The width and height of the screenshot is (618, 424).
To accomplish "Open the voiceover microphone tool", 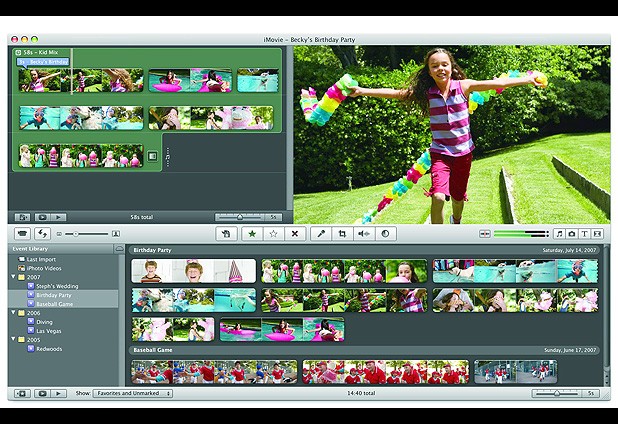I will click(x=321, y=234).
